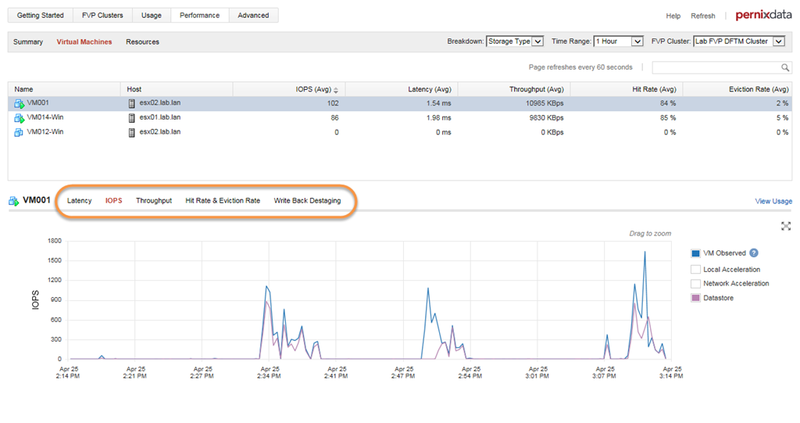Click the search magnifier icon
This screenshot has height=423, width=800.
(785, 67)
